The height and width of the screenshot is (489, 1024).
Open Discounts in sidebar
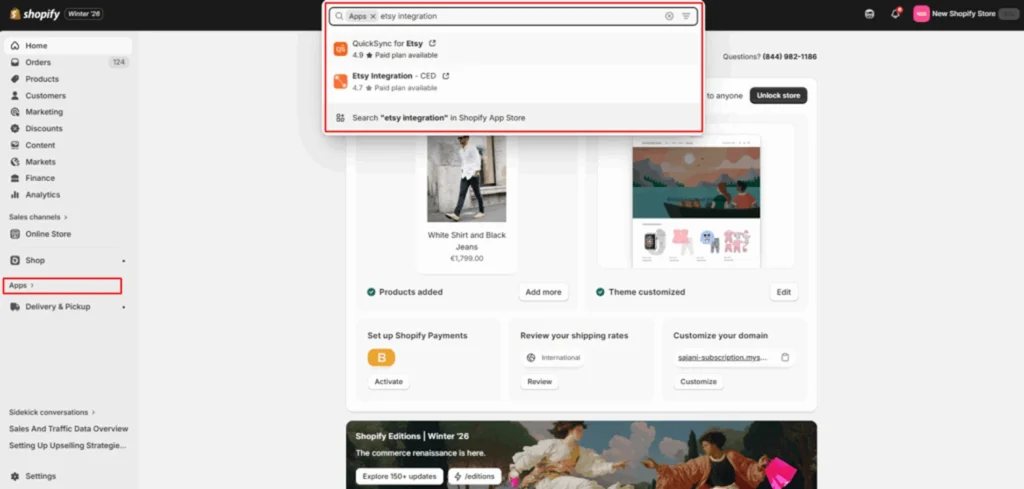[x=68, y=129]
